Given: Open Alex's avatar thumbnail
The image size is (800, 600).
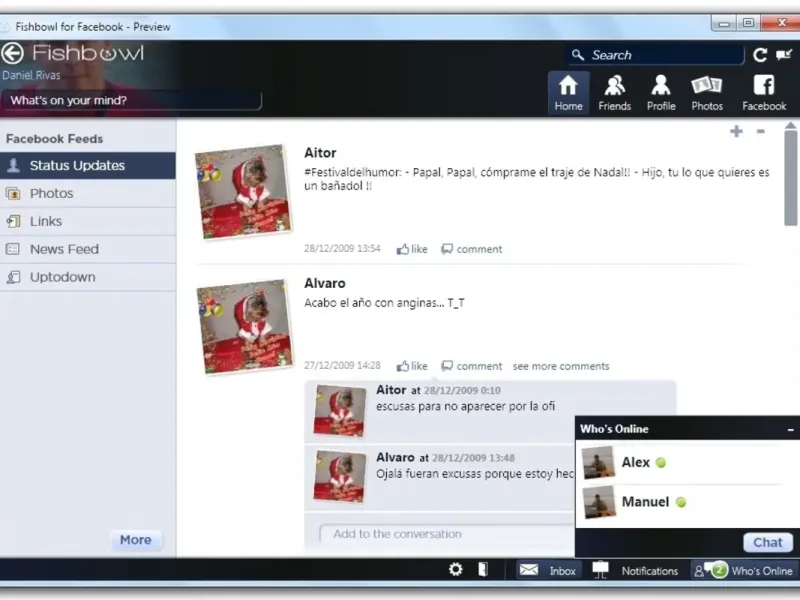Looking at the screenshot, I should 598,463.
